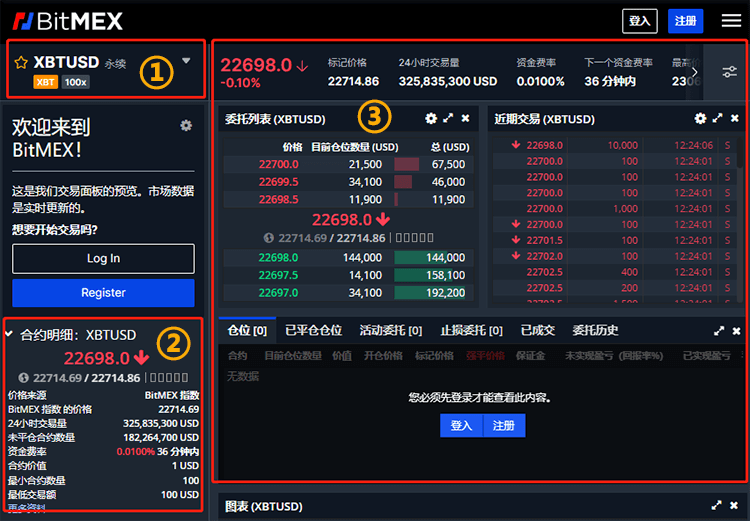Viewport: 750px width, 521px height.
Task: Open 近期交易 recent trades settings gear
Action: 700,118
